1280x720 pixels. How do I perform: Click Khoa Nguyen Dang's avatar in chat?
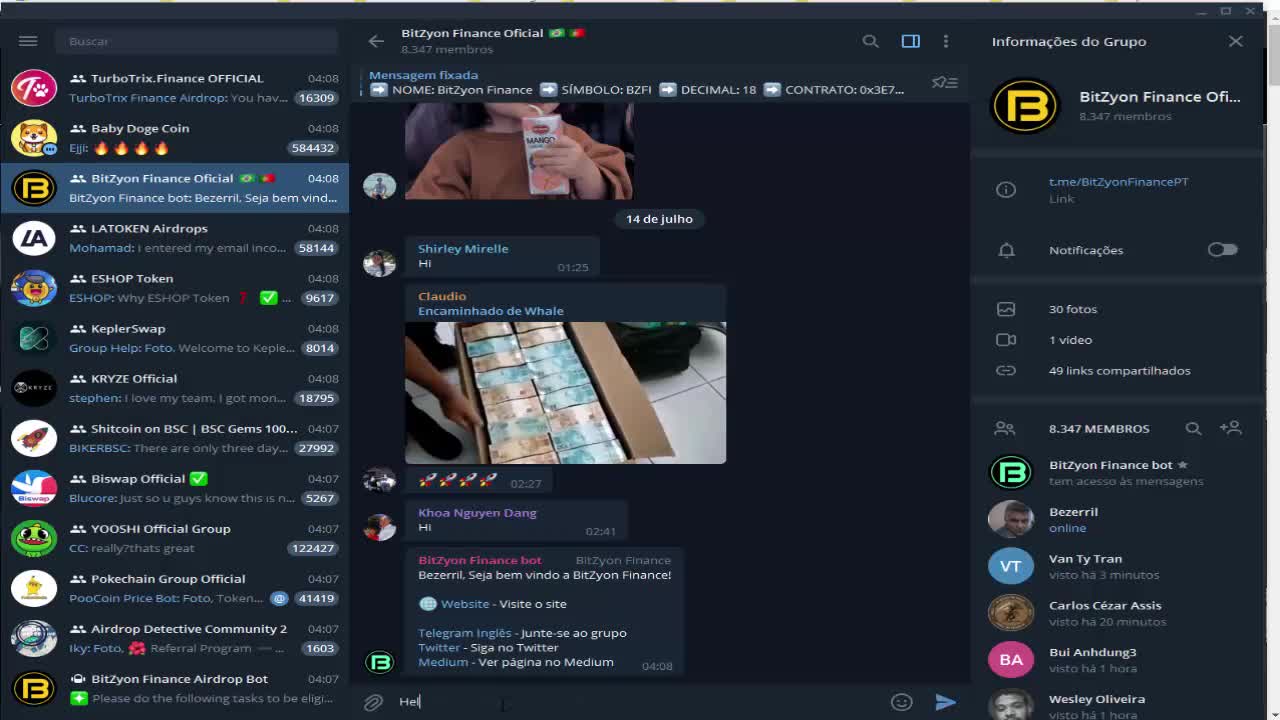(x=379, y=527)
